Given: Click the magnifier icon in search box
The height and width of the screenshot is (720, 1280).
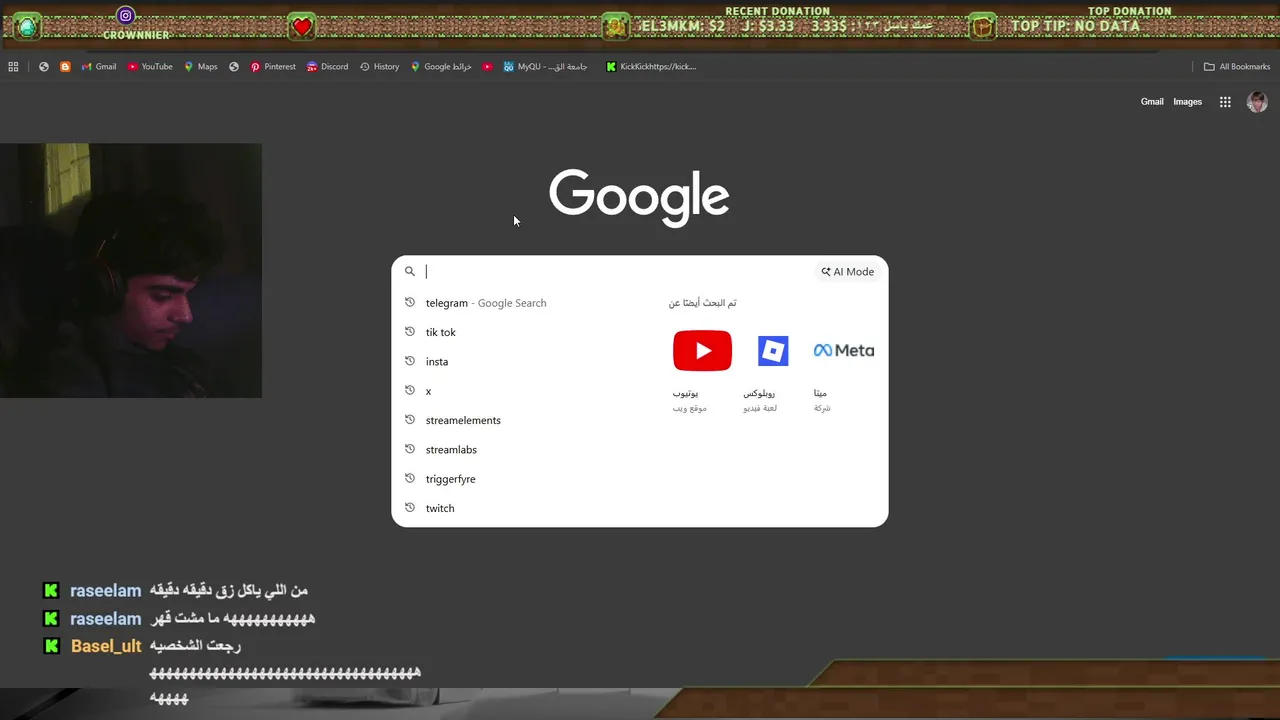Looking at the screenshot, I should coord(409,271).
